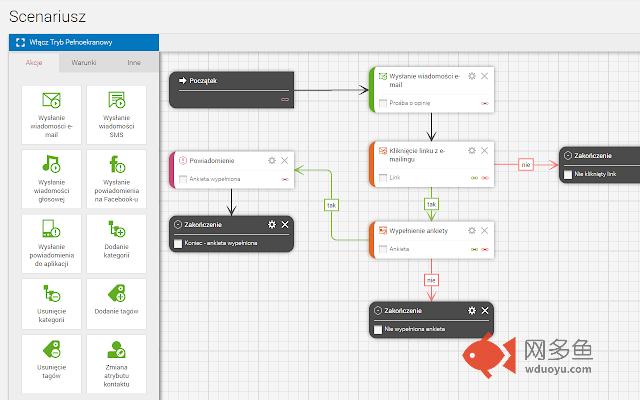Toggle checkbox beside Koniec - ankieta wypełniona
The height and width of the screenshot is (400, 640).
pos(178,244)
